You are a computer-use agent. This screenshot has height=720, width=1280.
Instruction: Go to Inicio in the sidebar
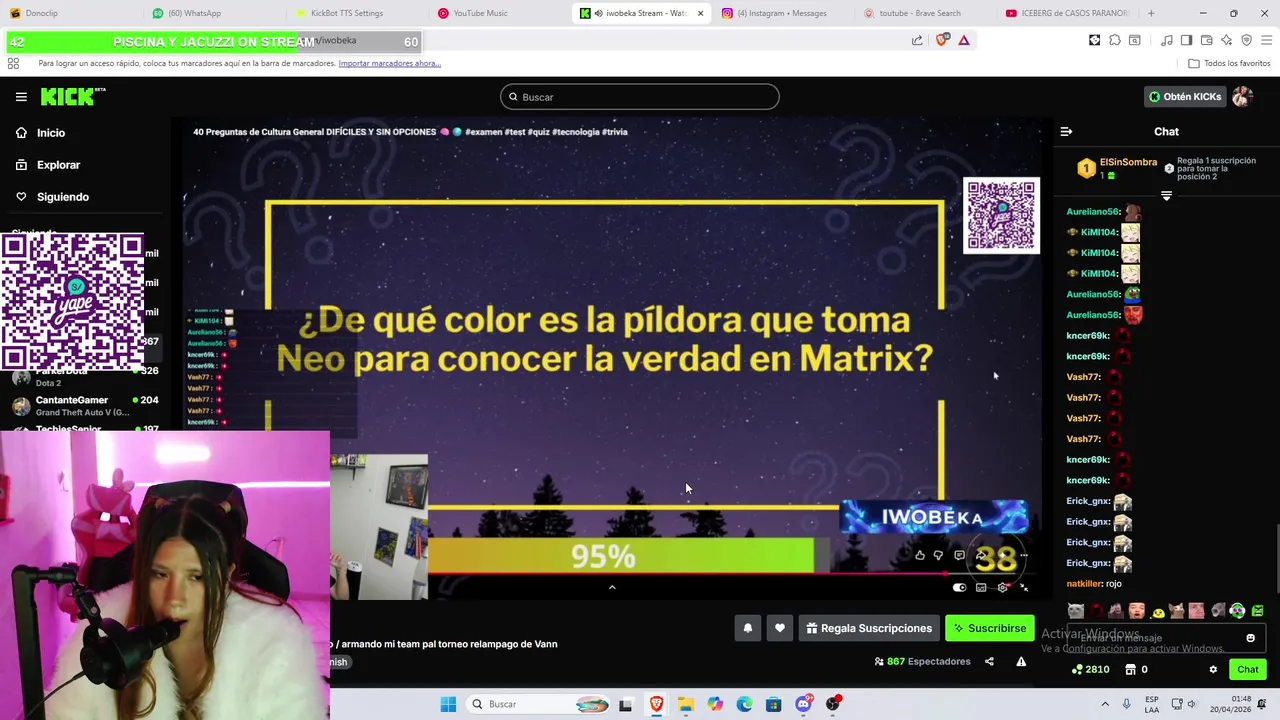coord(51,133)
